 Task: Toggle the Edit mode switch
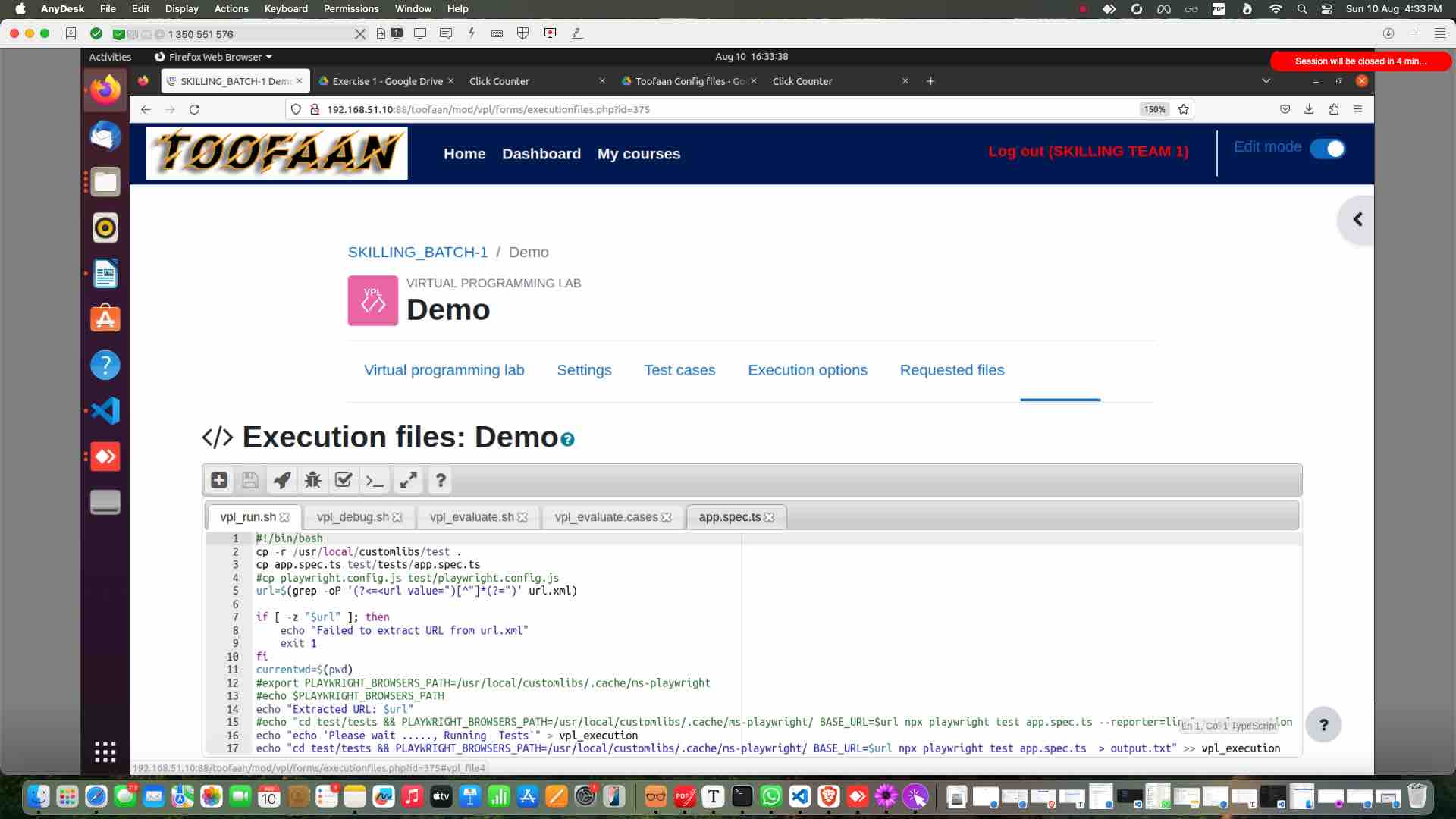coord(1327,149)
